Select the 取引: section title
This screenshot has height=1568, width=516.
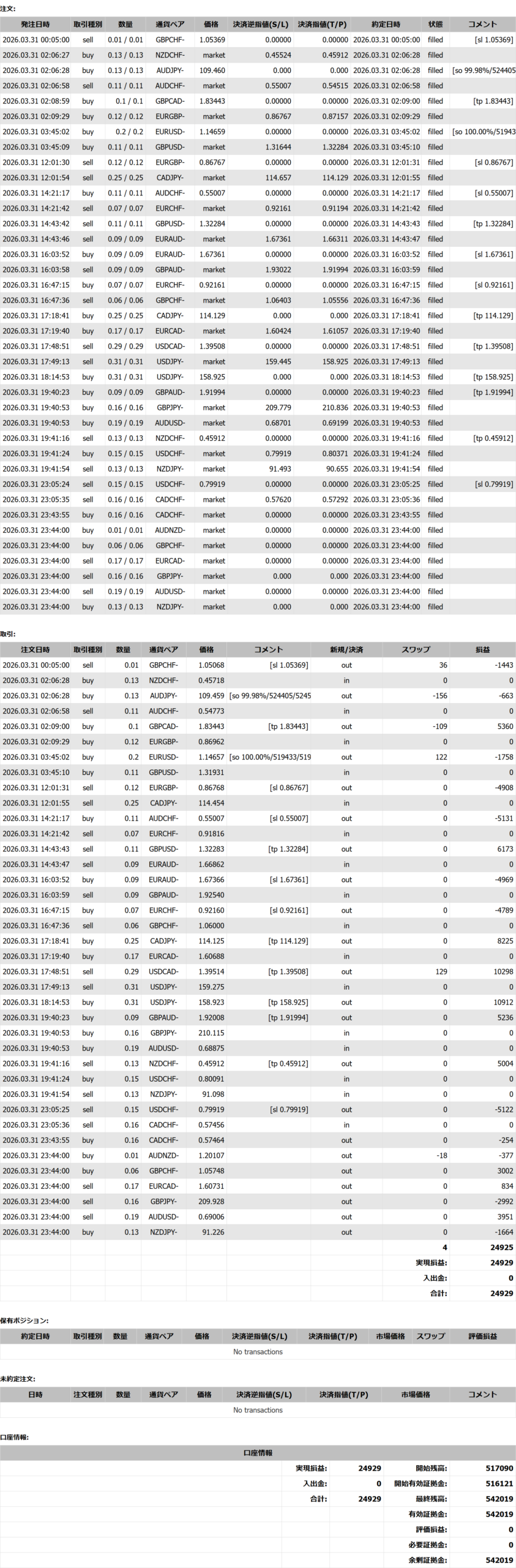(x=9, y=634)
